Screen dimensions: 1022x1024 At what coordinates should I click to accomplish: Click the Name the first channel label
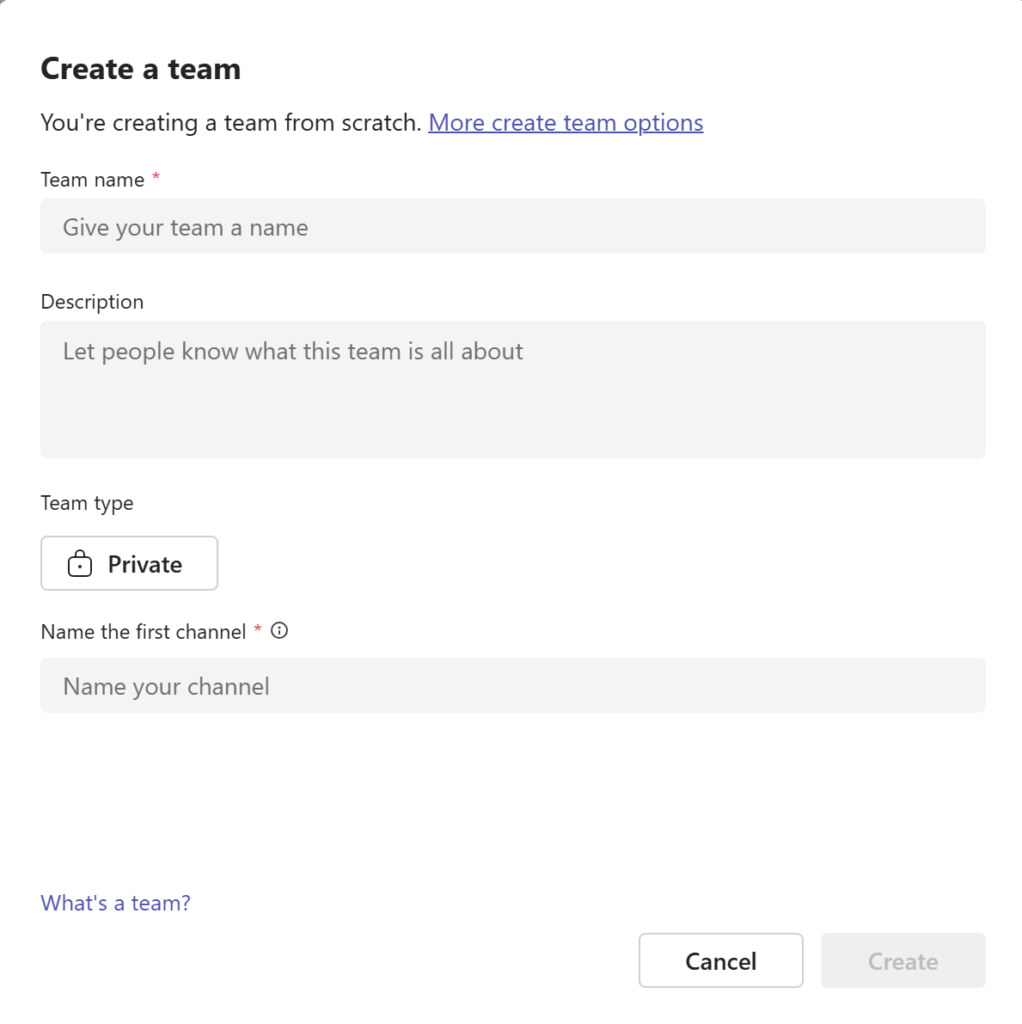coord(143,632)
